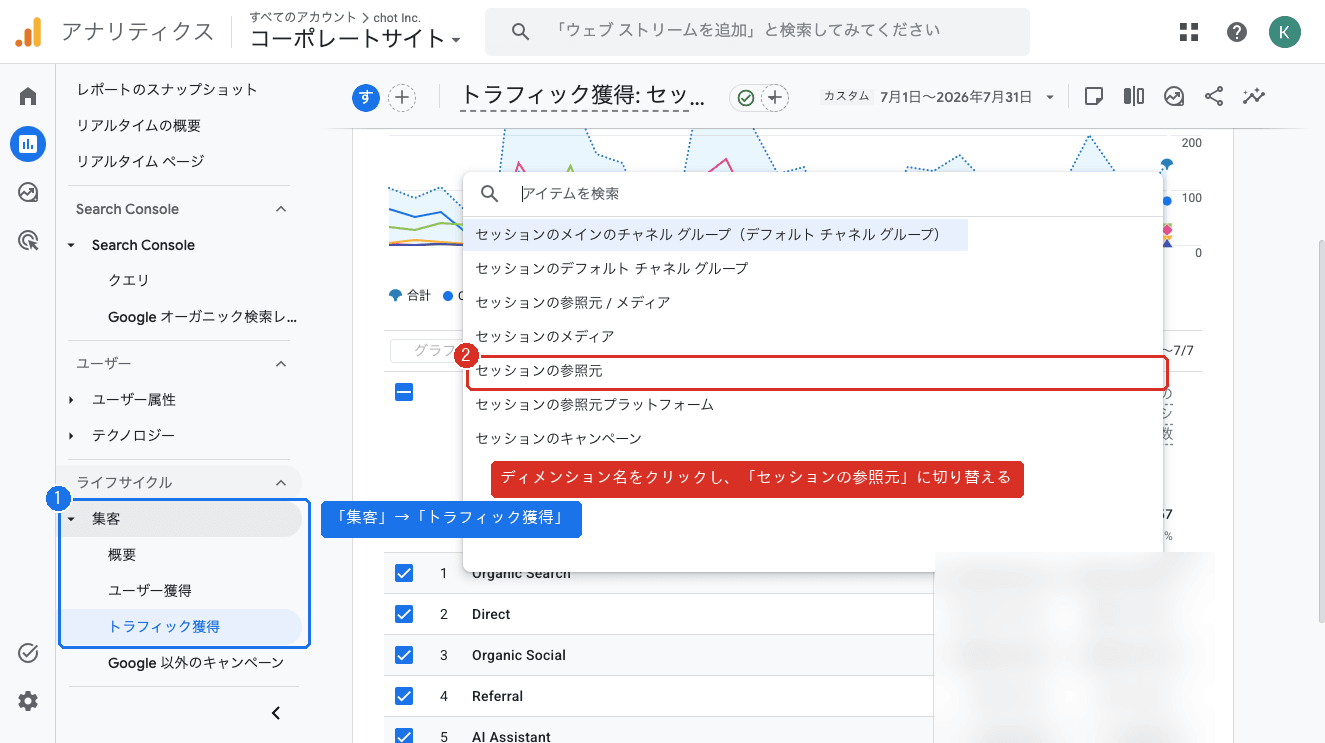Select セッションのメインのチャネル グループ option

[x=717, y=234]
